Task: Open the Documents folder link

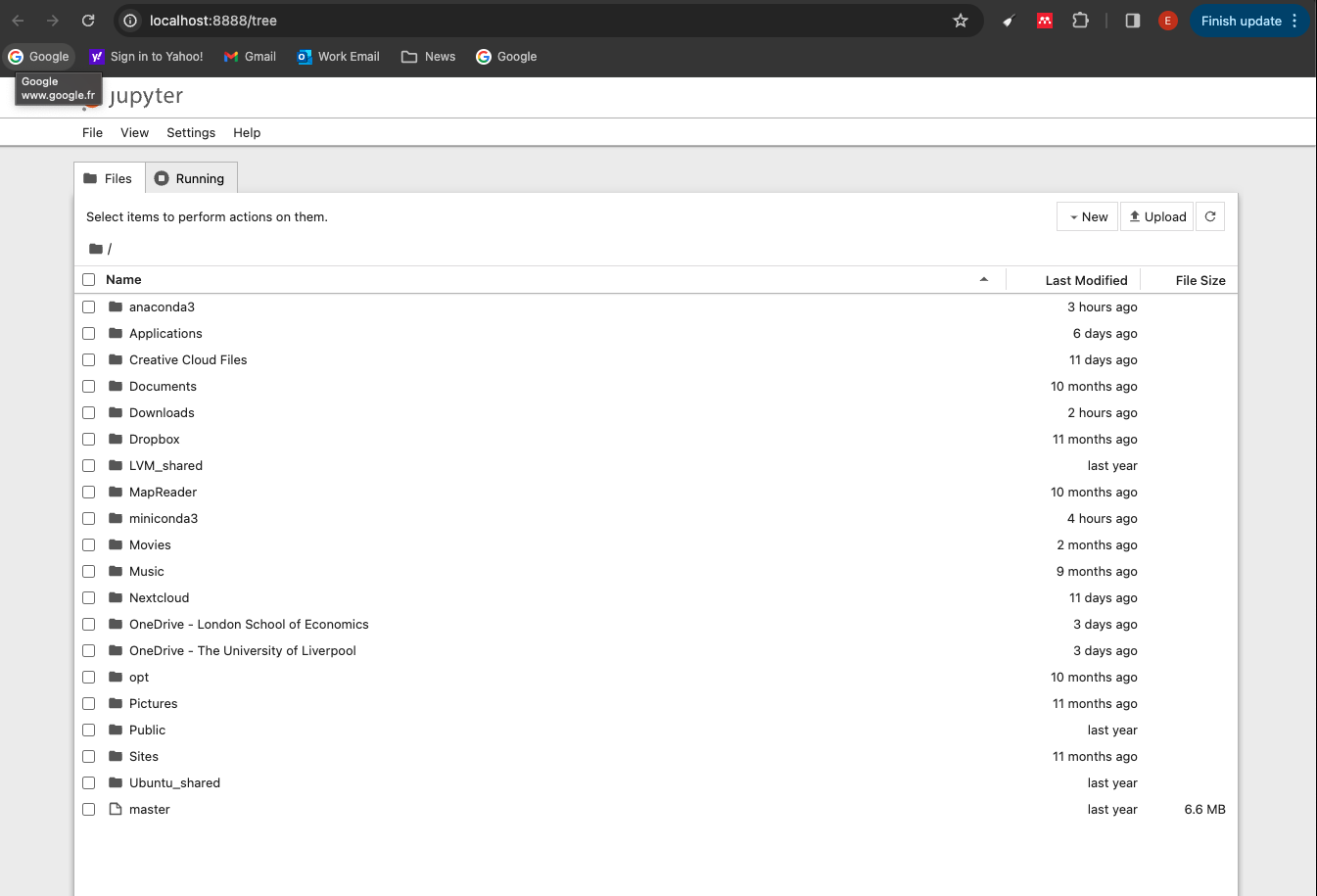Action: [x=163, y=386]
